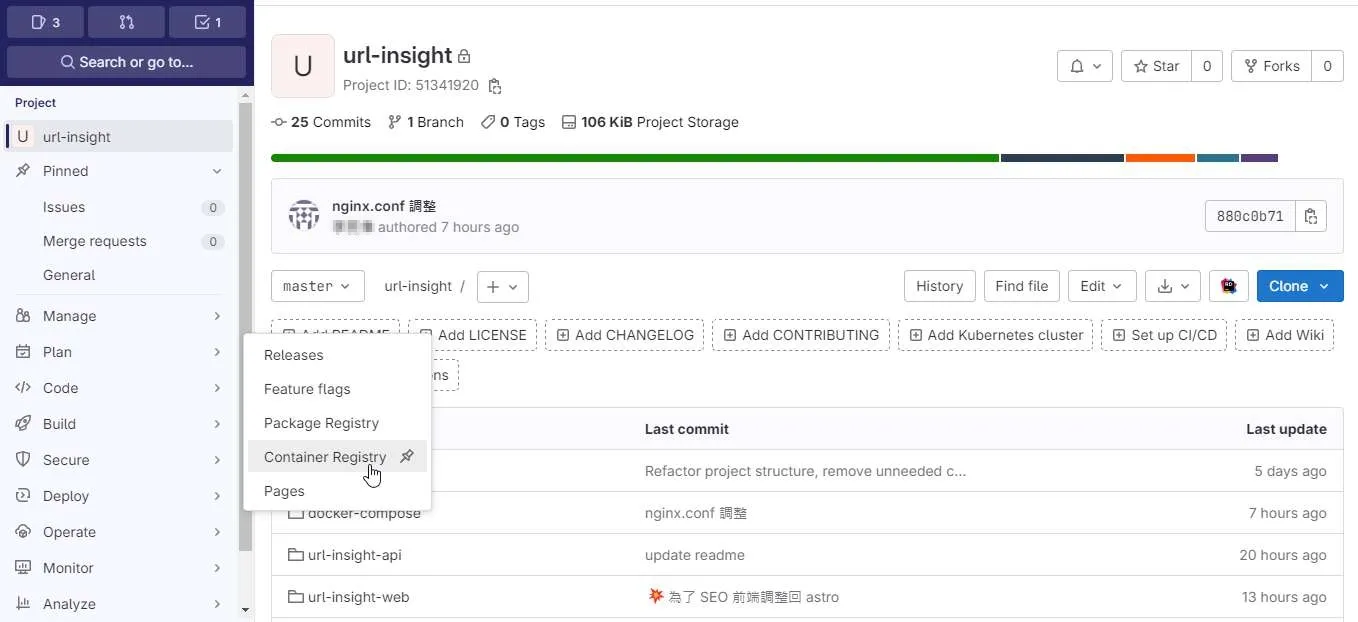
Task: Open the merge requests icon in the top bar
Action: click(126, 21)
